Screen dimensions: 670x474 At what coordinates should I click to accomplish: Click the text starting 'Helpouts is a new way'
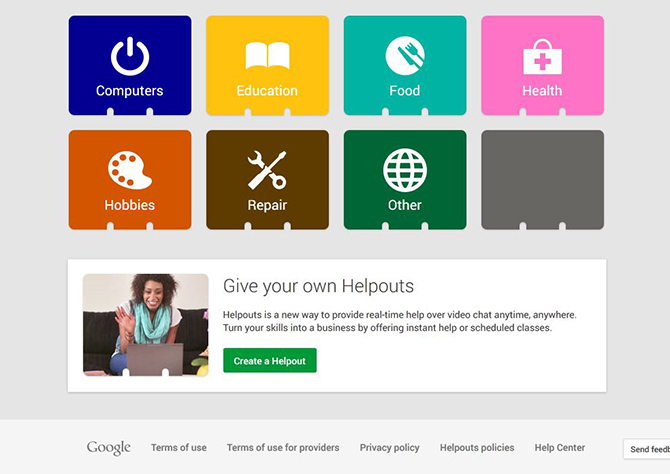coord(400,321)
